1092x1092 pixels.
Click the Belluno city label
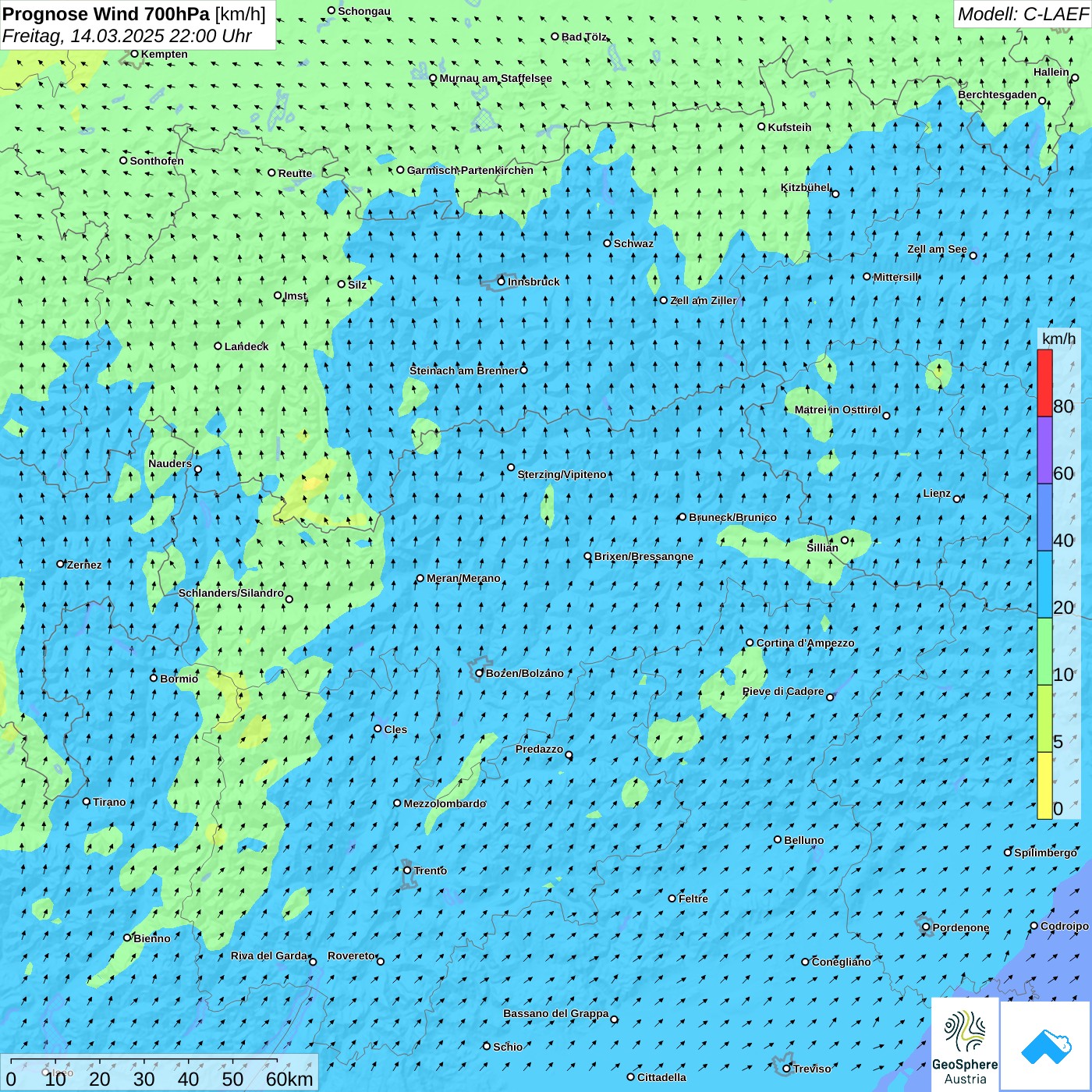tap(804, 840)
